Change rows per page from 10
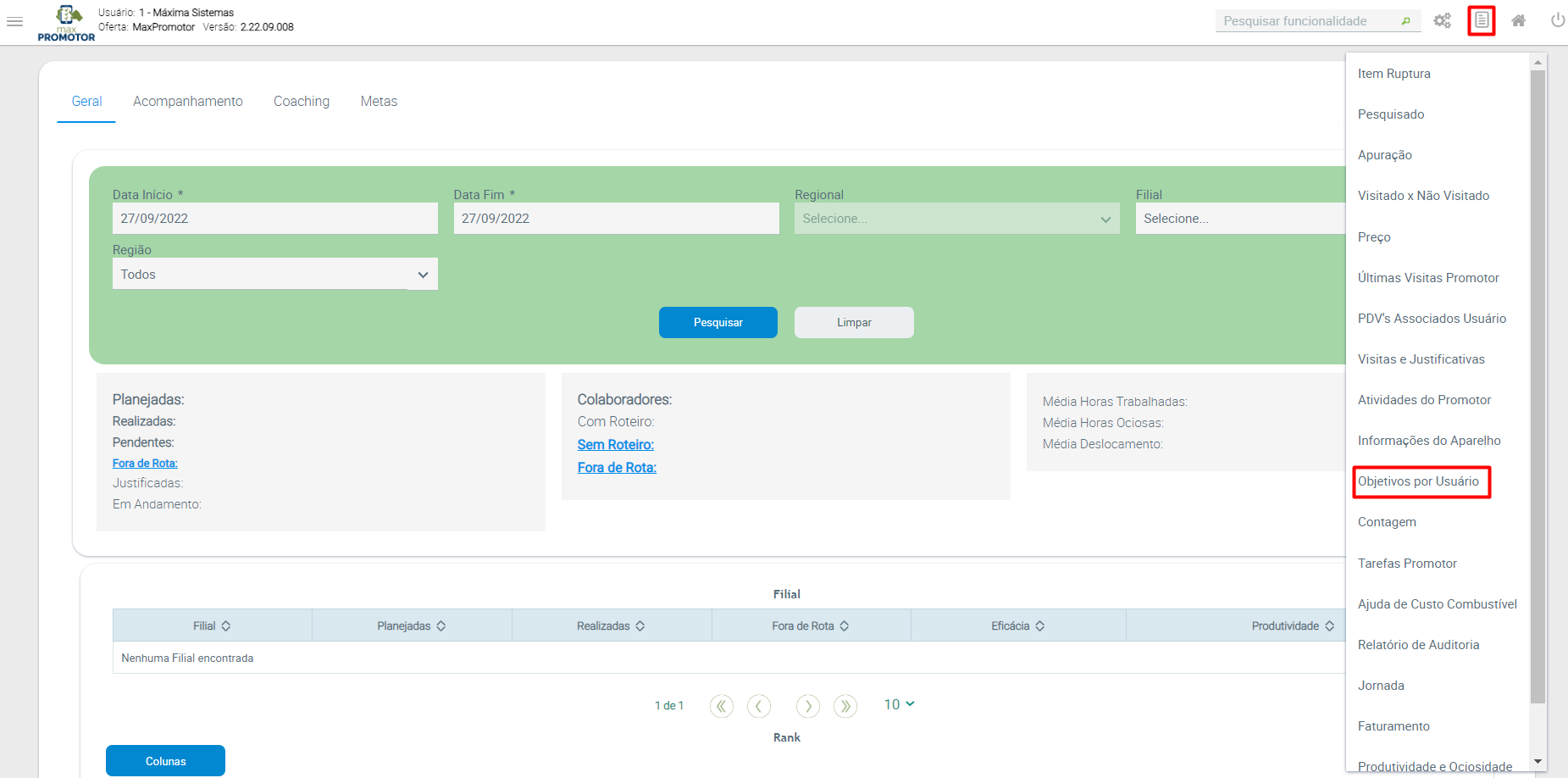This screenshot has height=778, width=1568. click(x=899, y=704)
